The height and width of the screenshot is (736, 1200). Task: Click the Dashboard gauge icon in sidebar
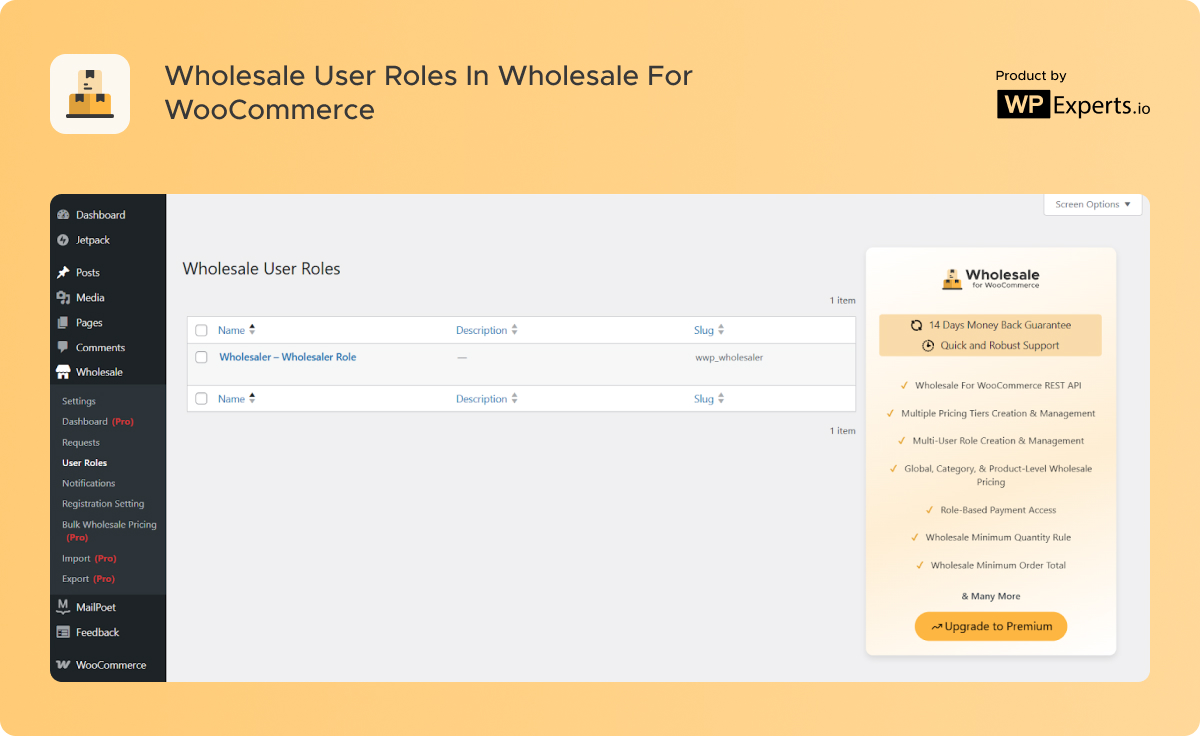(x=63, y=215)
